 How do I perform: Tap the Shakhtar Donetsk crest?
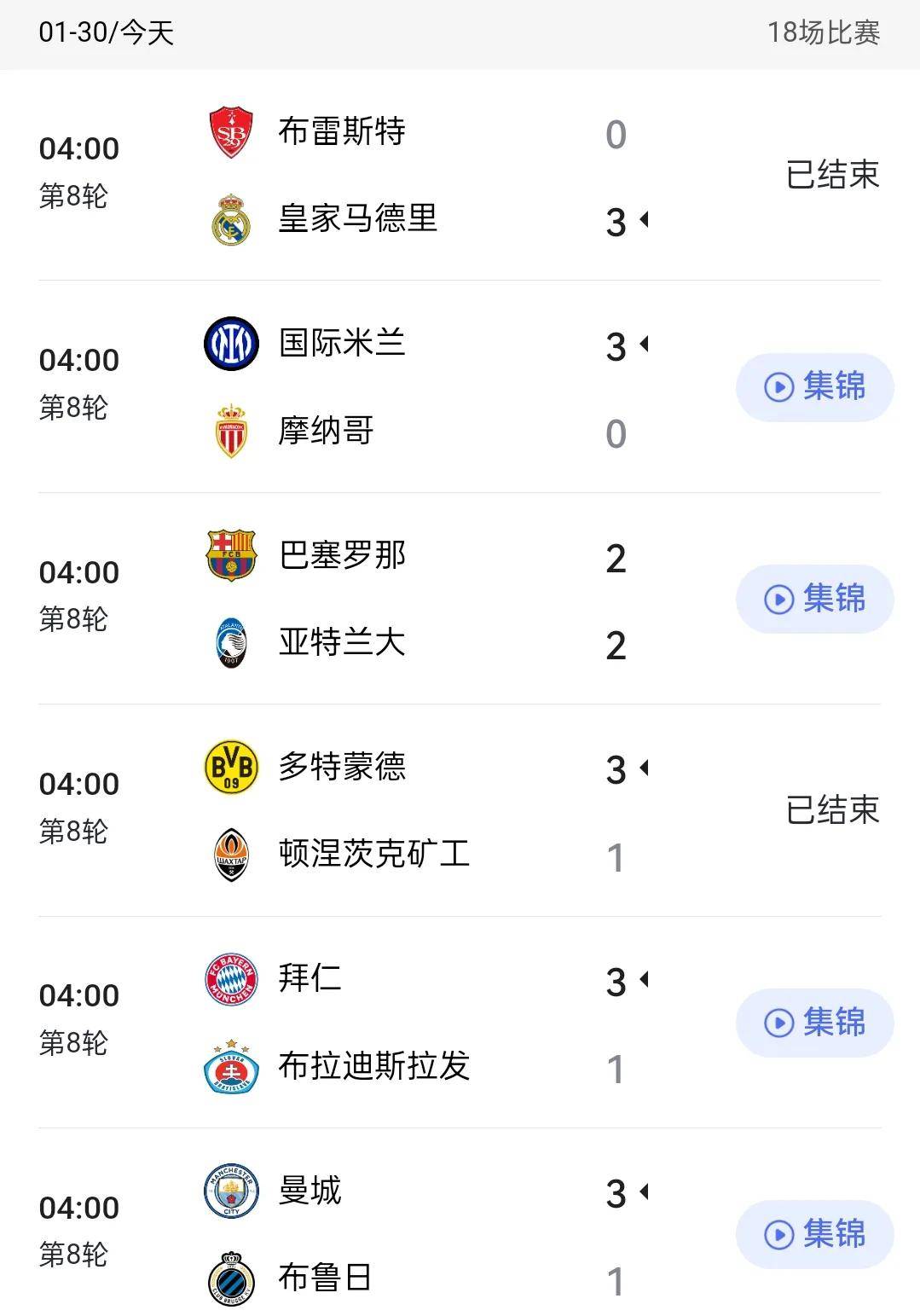tap(231, 855)
